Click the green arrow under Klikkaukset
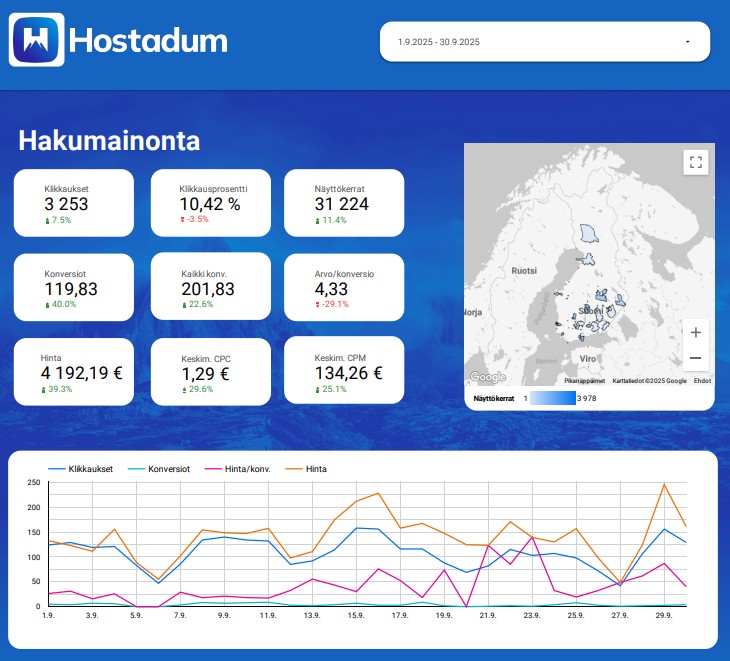The width and height of the screenshot is (730, 661). (47, 220)
